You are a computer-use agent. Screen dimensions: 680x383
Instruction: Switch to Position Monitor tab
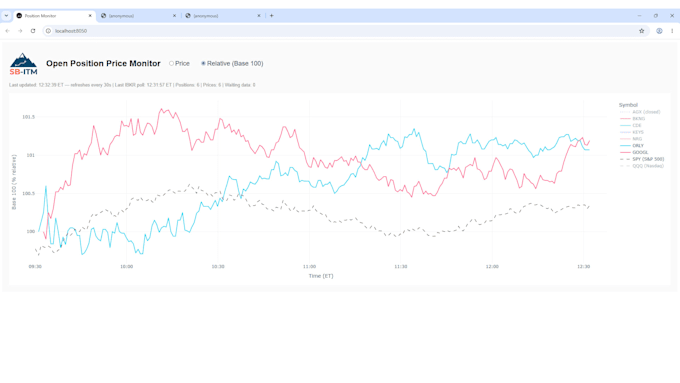(55, 16)
